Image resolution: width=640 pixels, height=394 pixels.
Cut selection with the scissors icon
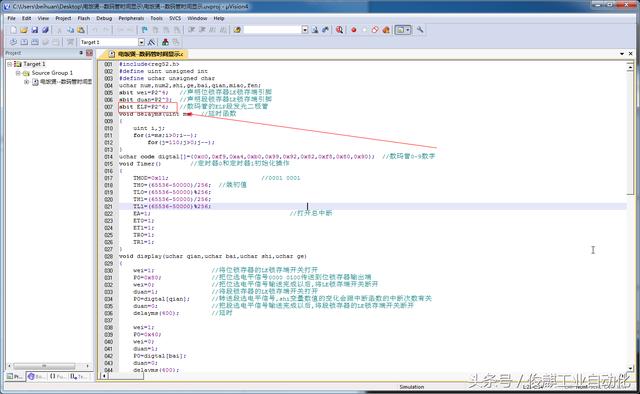(59, 30)
